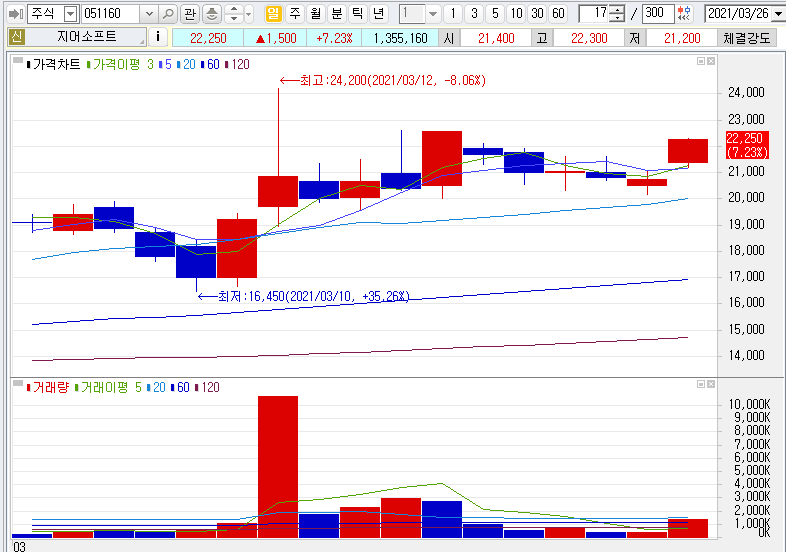Click the total candles field showing 300
This screenshot has width=786, height=552.
[658, 14]
